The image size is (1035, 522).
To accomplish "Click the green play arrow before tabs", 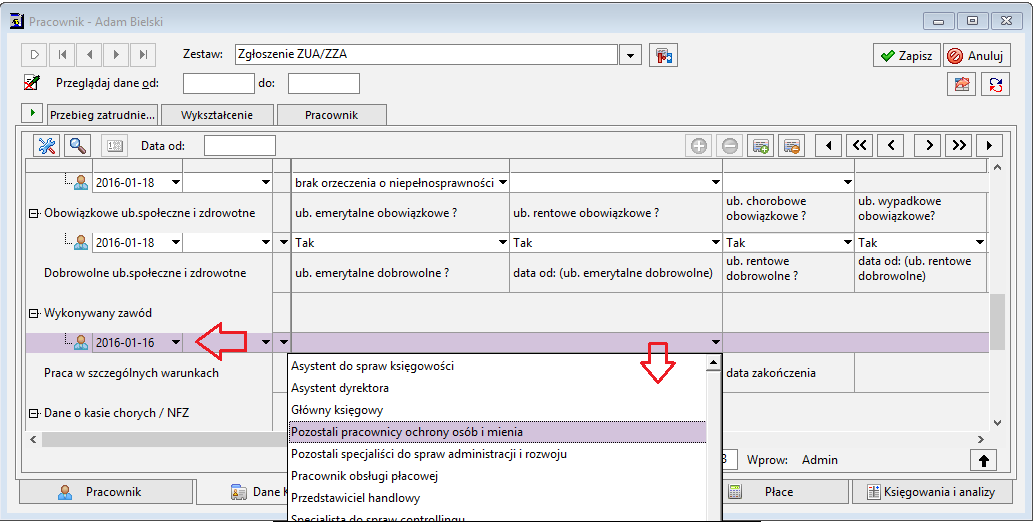I will point(32,114).
